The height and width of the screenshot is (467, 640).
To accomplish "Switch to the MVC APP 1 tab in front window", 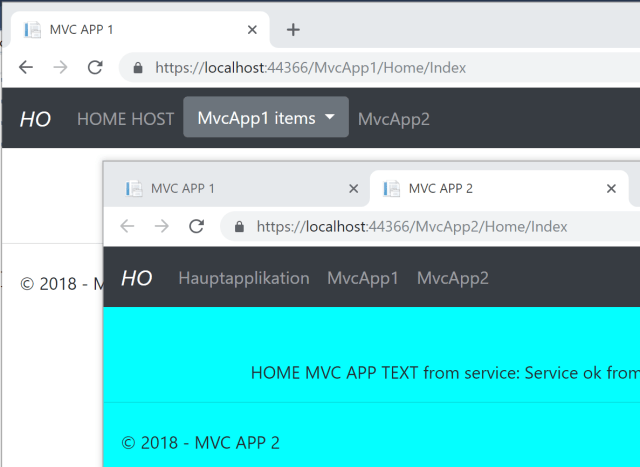I will (x=230, y=188).
